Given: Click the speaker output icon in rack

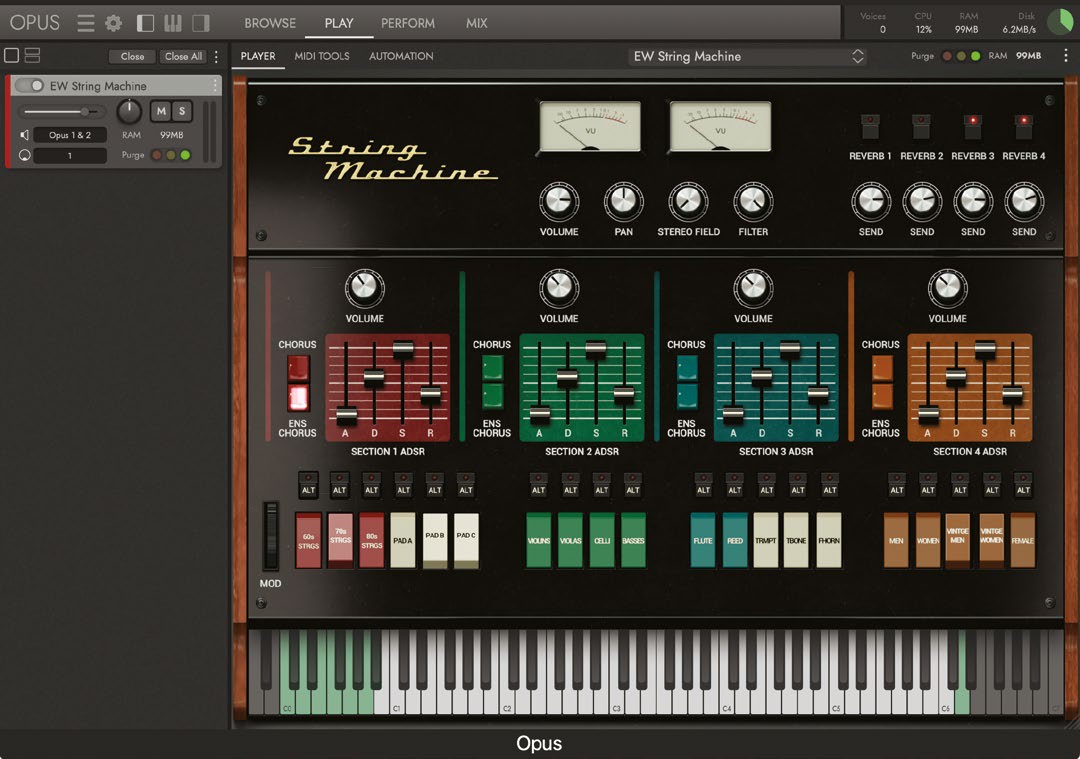Looking at the screenshot, I should point(24,135).
